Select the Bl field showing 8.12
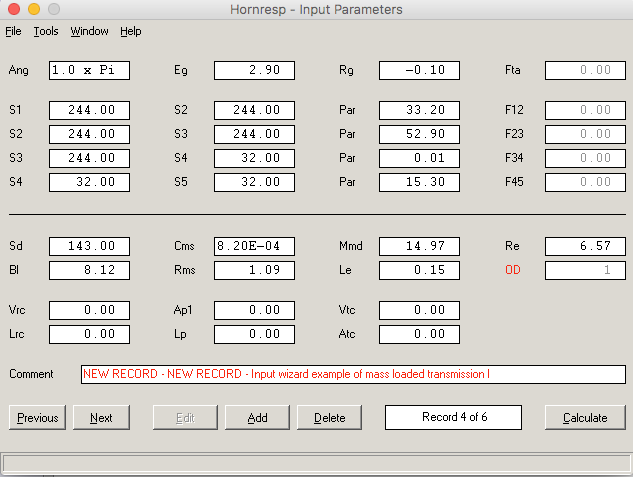The image size is (633, 477). click(x=89, y=270)
